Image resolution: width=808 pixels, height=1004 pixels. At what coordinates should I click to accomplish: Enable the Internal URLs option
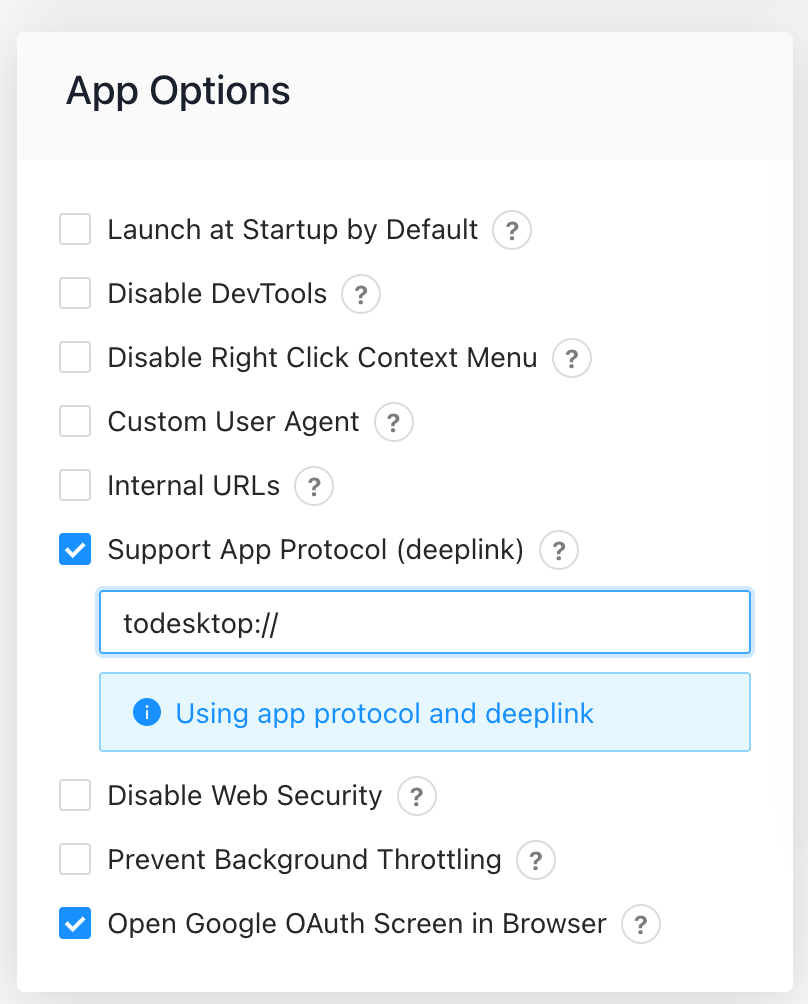tap(75, 485)
